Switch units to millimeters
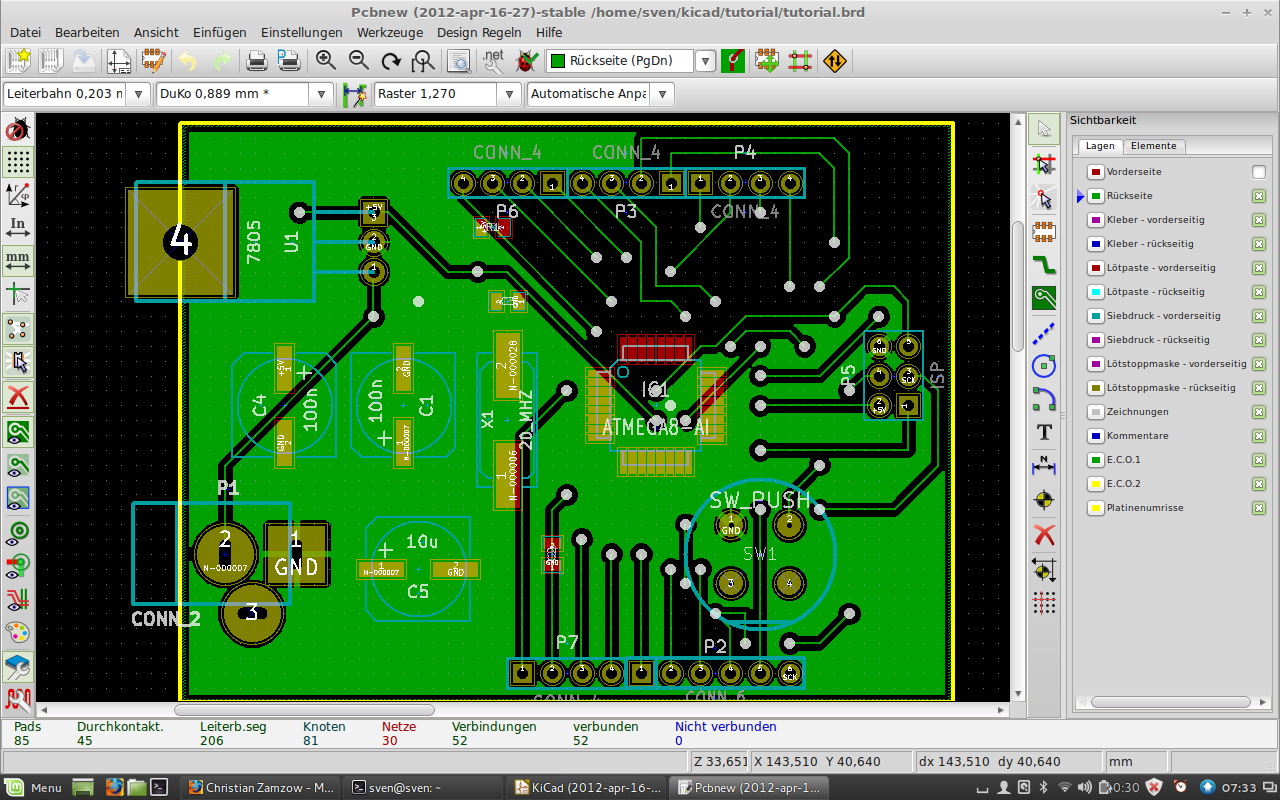Image resolution: width=1280 pixels, height=800 pixels. pos(18,260)
